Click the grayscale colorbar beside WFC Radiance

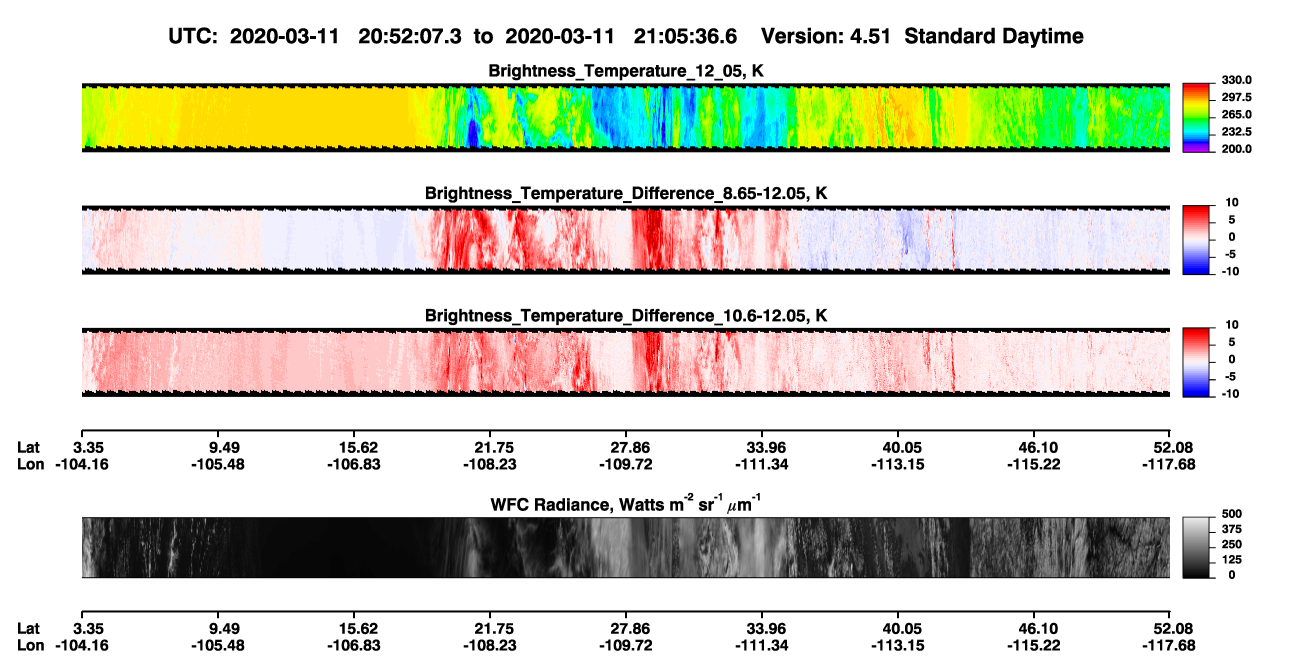[x=1196, y=546]
